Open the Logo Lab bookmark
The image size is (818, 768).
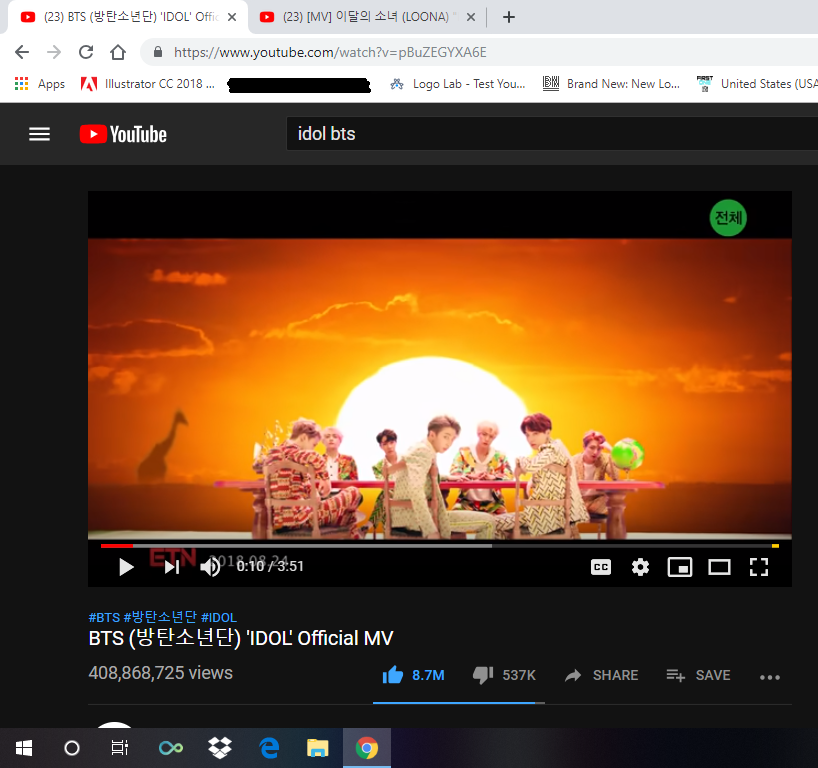458,84
